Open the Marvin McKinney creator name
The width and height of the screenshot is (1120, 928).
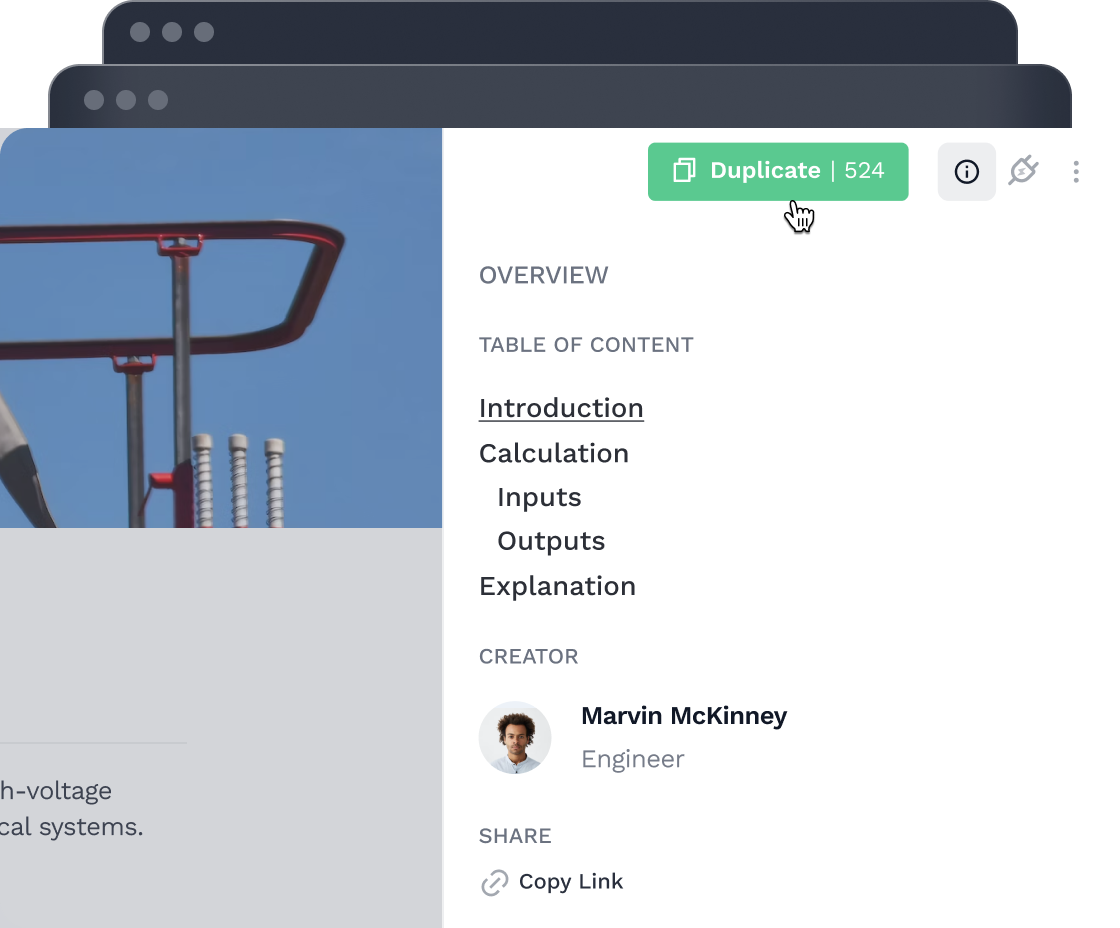(x=684, y=716)
